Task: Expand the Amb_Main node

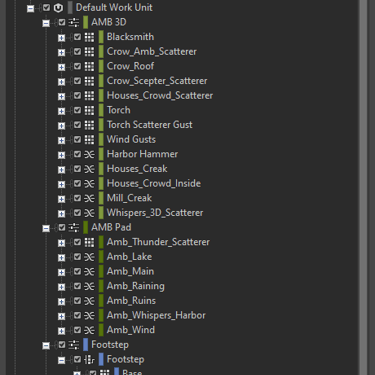Action: pyautogui.click(x=61, y=272)
